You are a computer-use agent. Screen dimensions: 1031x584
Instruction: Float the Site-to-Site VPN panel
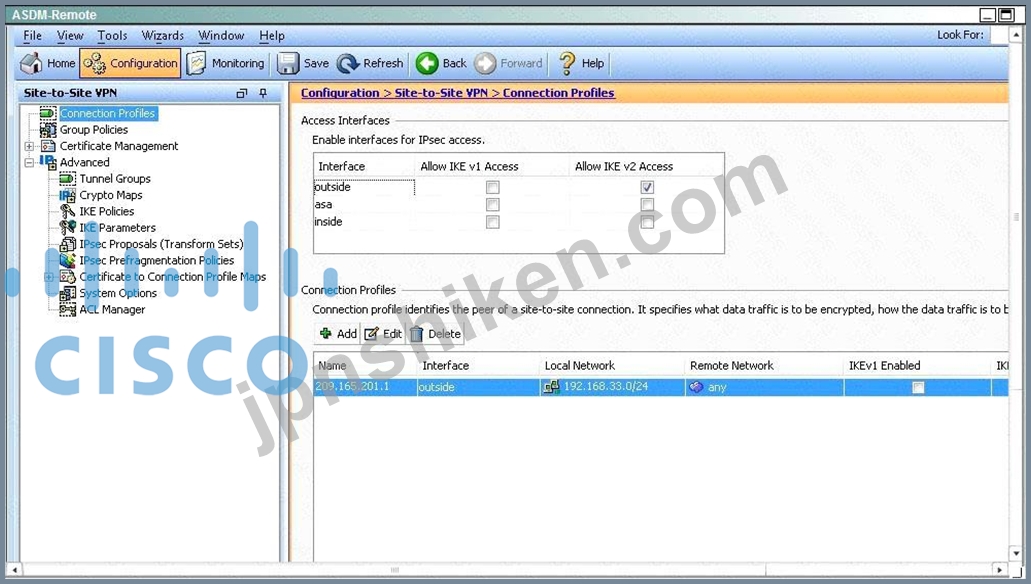click(242, 93)
